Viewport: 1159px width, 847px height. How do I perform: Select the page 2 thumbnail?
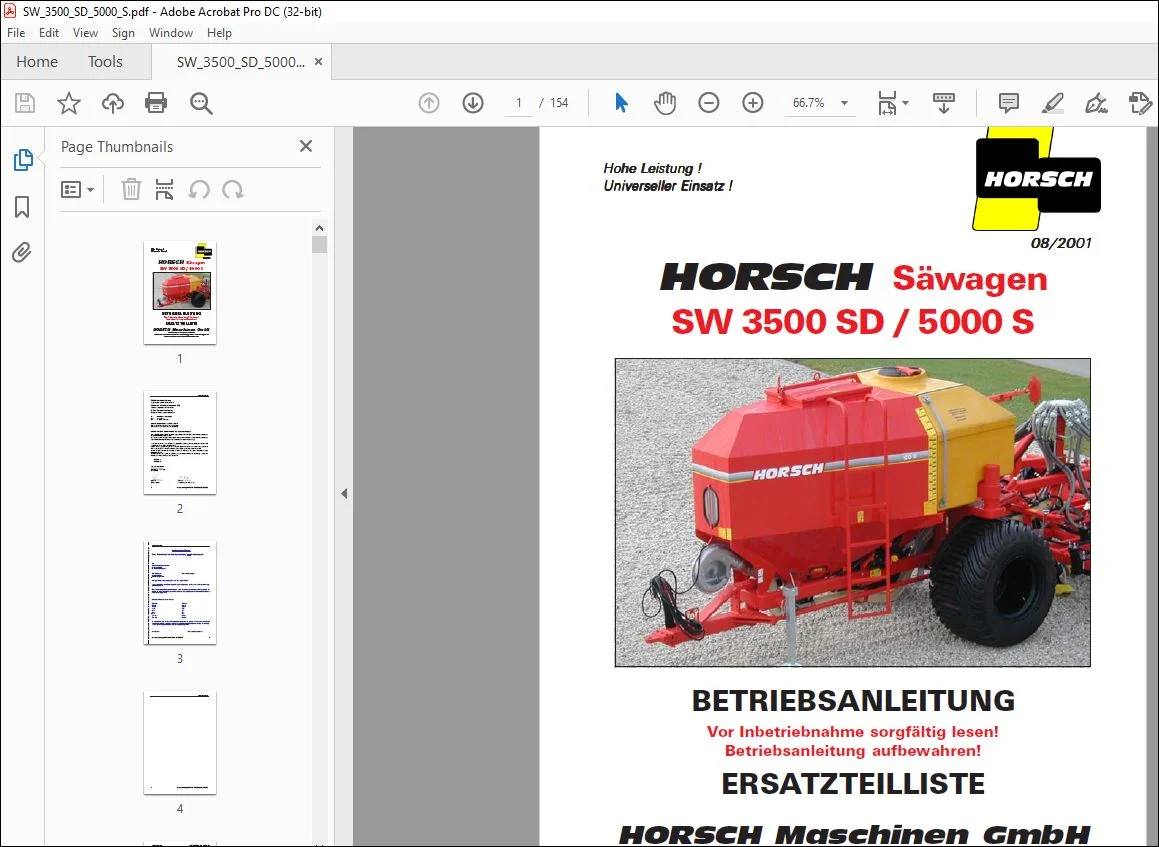[180, 443]
